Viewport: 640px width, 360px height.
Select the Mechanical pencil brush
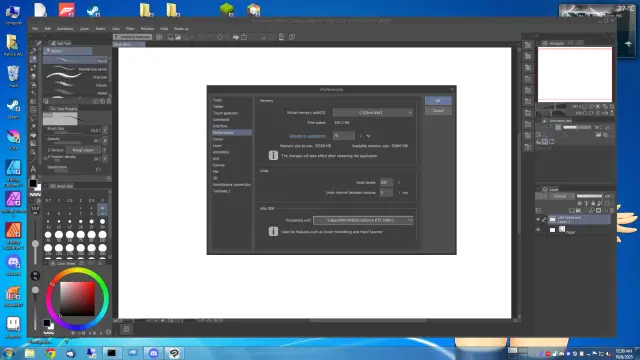coord(76,69)
